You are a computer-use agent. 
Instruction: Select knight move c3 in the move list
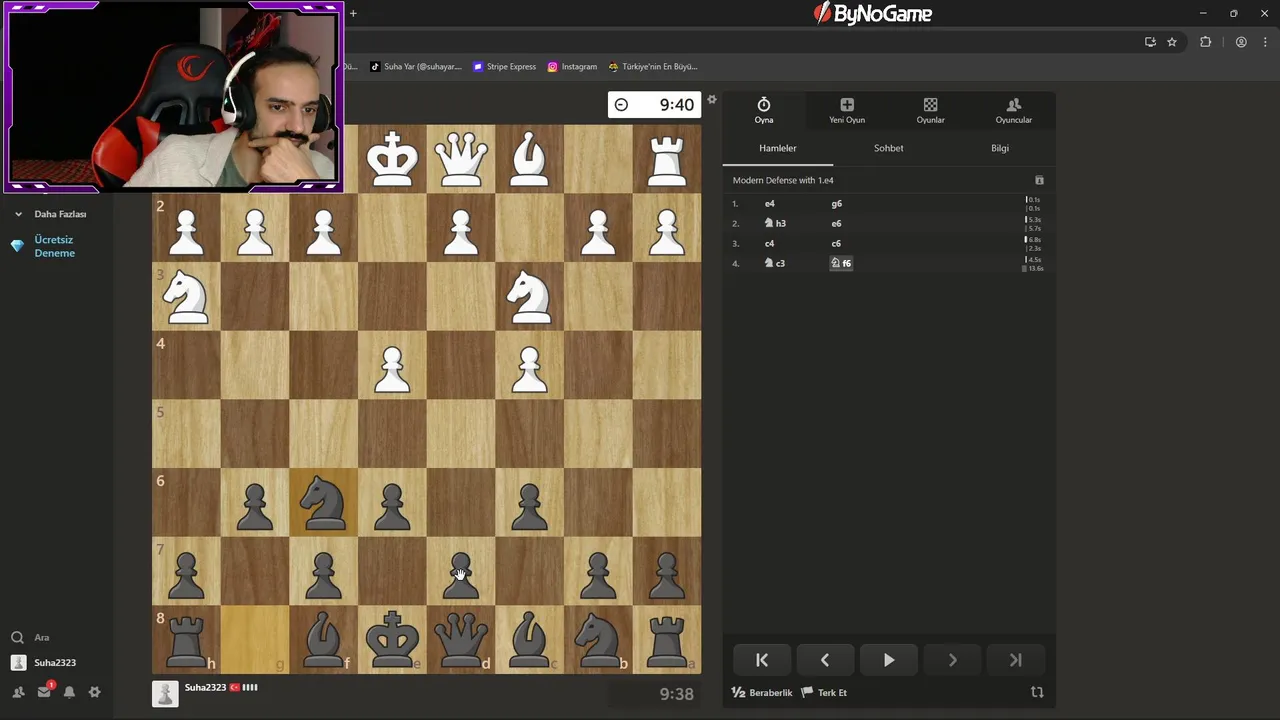coord(775,263)
